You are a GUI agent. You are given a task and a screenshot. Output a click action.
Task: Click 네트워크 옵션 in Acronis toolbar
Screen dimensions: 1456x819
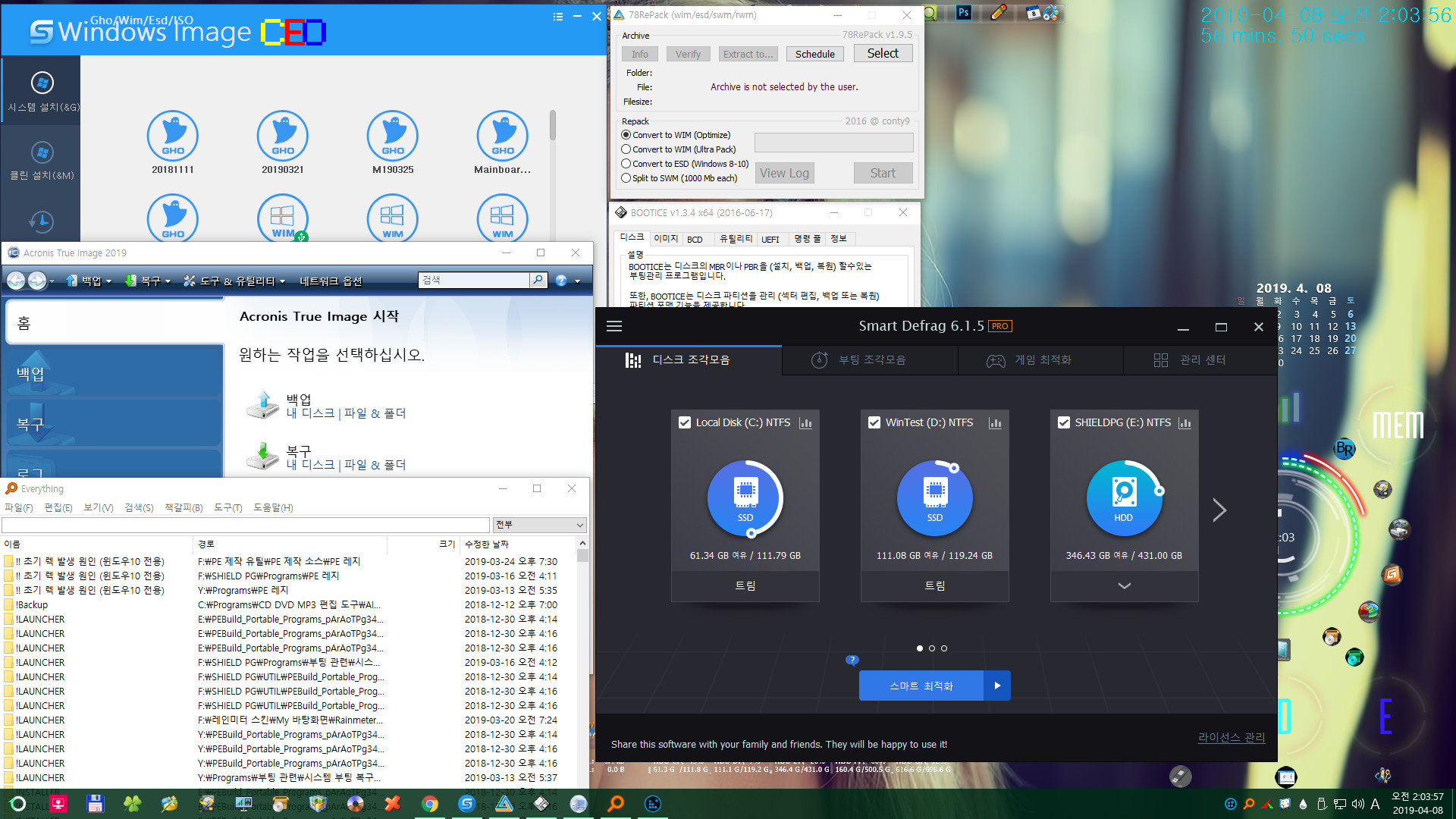(331, 281)
